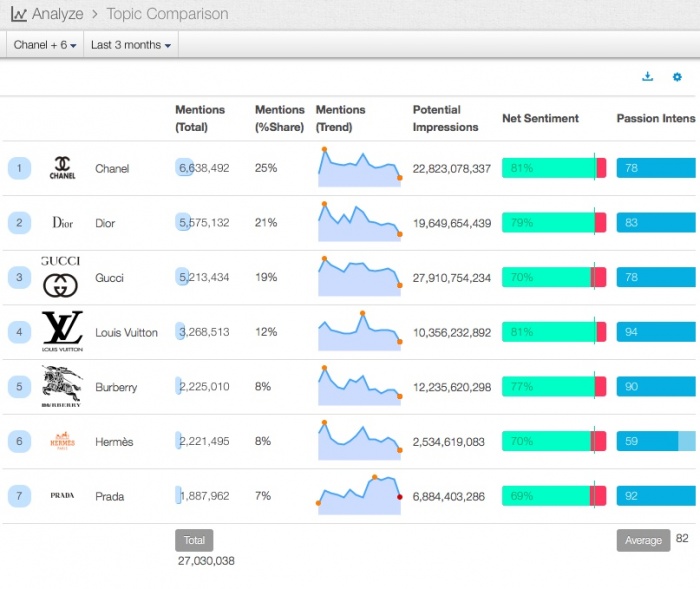
Task: Open Gucci's mentions trend sparkline
Action: [x=359, y=276]
